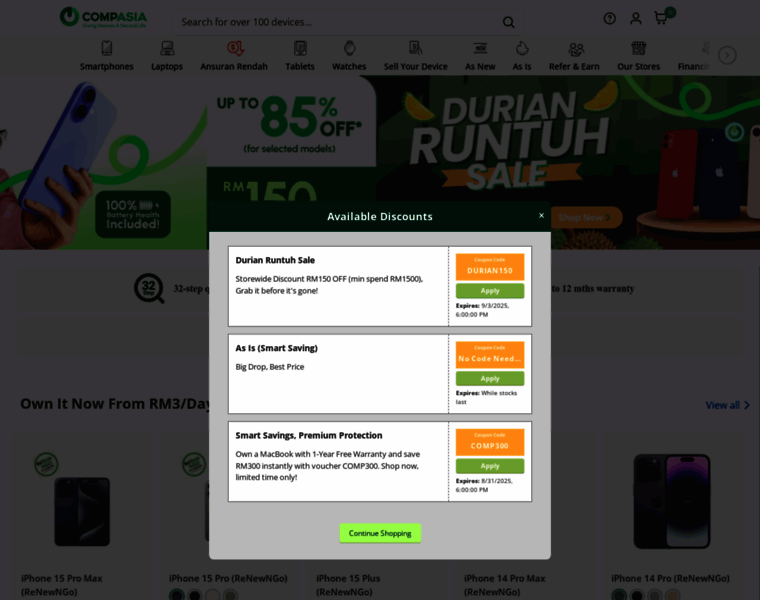Click the Tablets category icon
The height and width of the screenshot is (600, 760).
coord(300,48)
